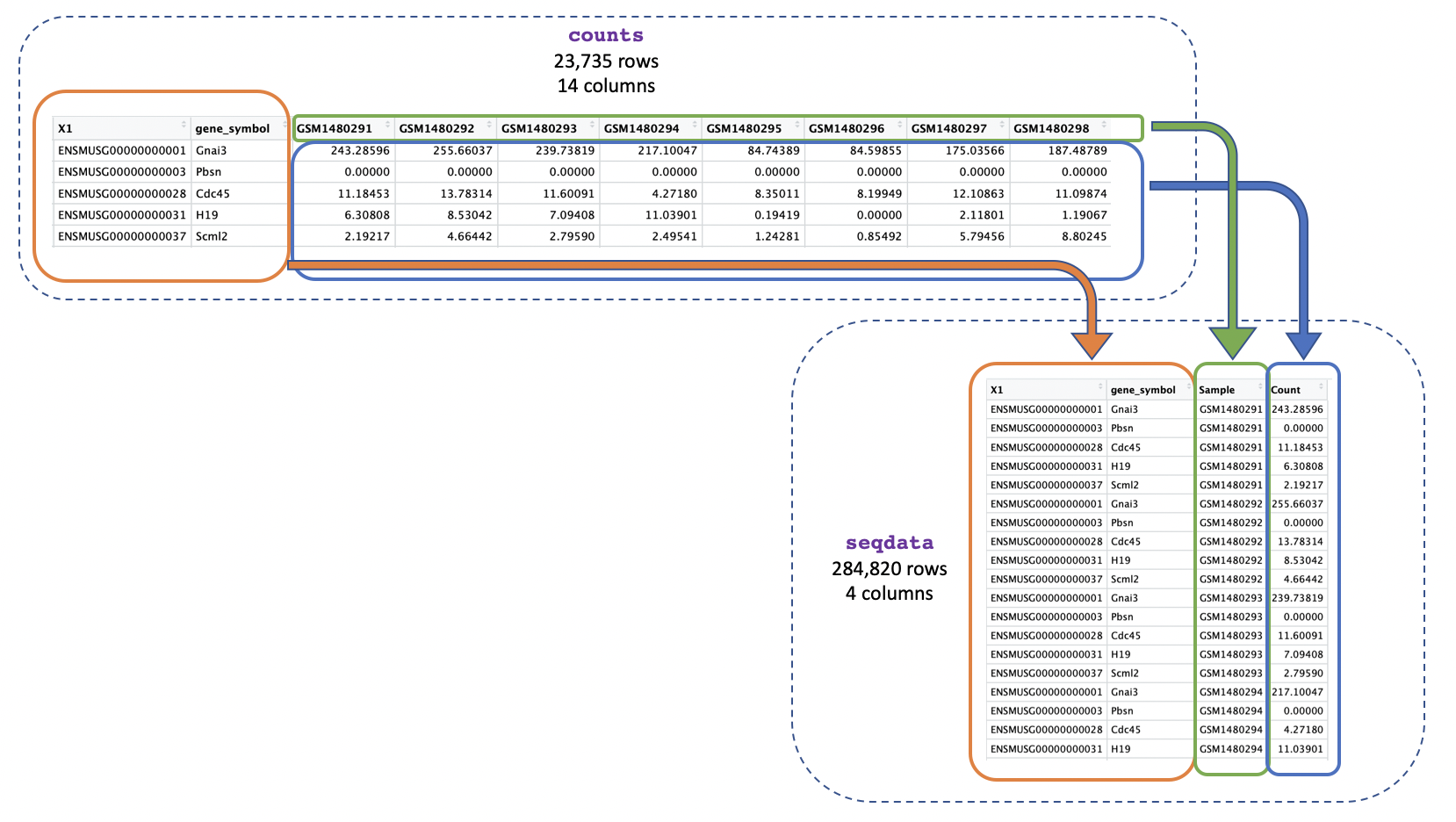
Task: Click the sort arrows on GSM1480294 header
Action: click(695, 125)
